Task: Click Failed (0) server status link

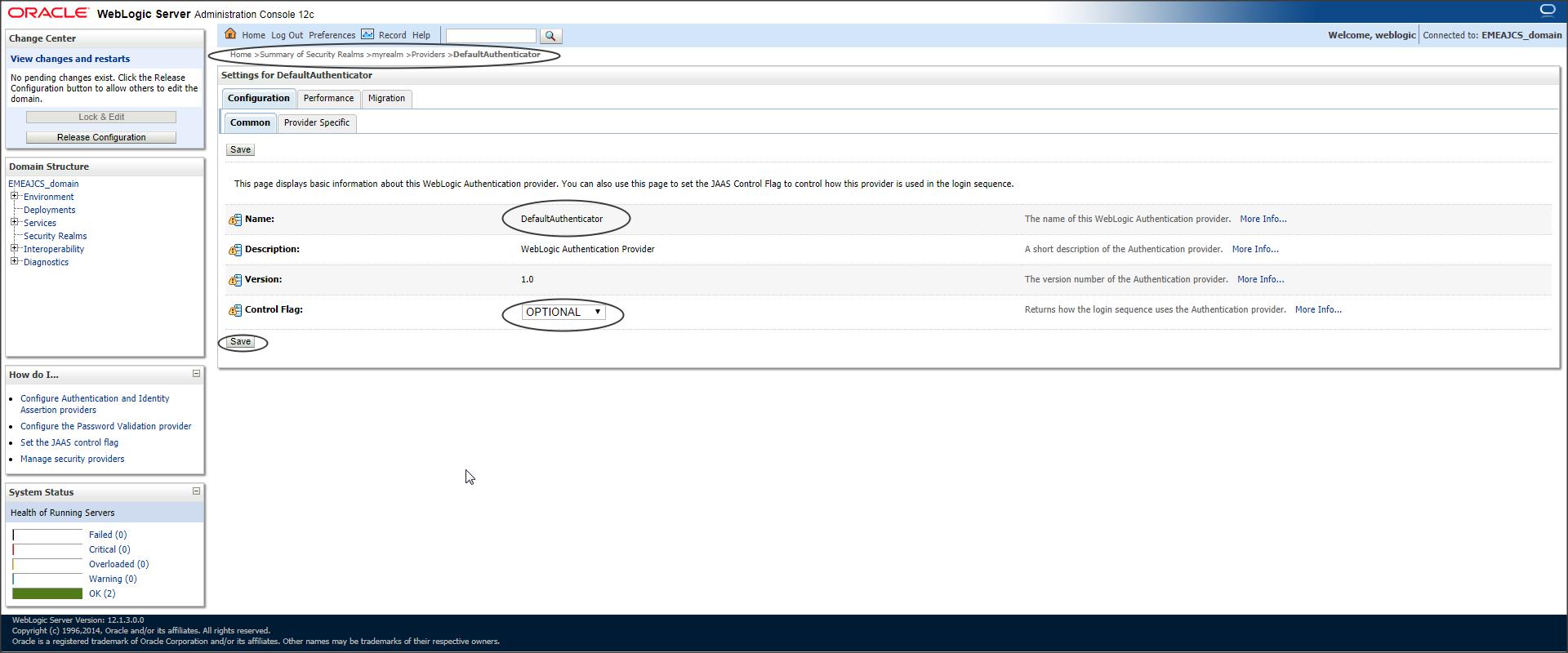Action: 108,535
